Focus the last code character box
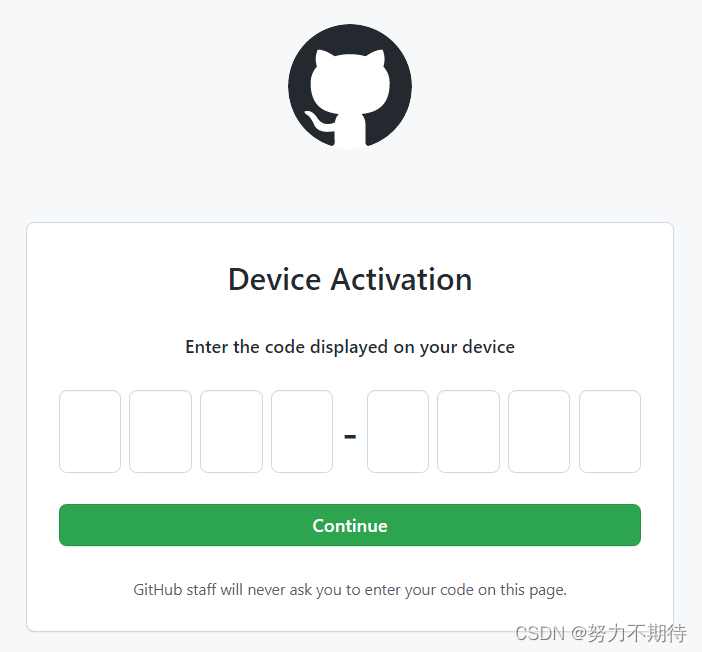This screenshot has width=702, height=652. point(610,431)
